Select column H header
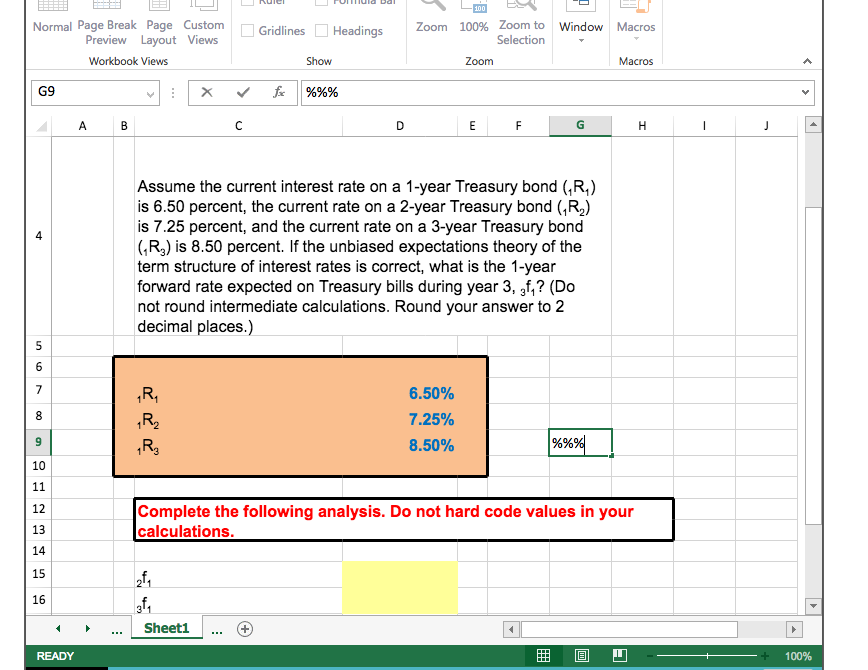This screenshot has width=868, height=670. pyautogui.click(x=642, y=126)
